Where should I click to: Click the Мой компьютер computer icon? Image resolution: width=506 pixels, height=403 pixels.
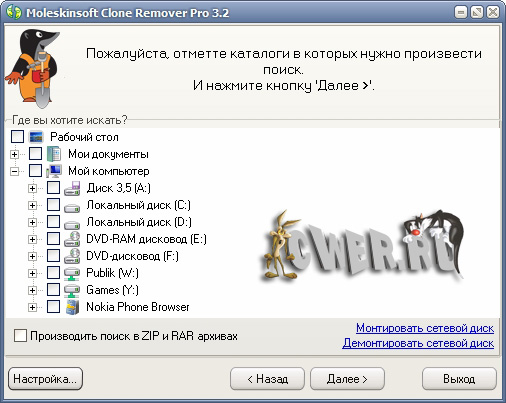tap(54, 171)
